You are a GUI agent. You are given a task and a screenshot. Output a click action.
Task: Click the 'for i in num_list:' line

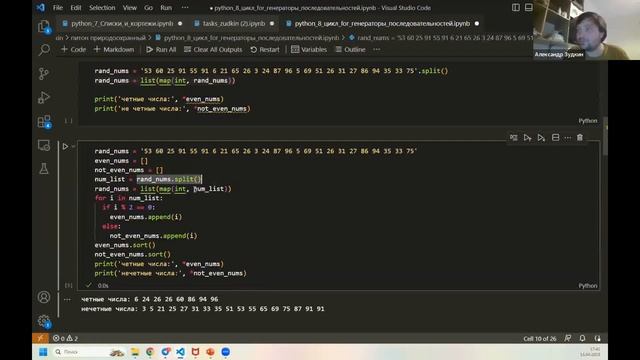[129, 198]
